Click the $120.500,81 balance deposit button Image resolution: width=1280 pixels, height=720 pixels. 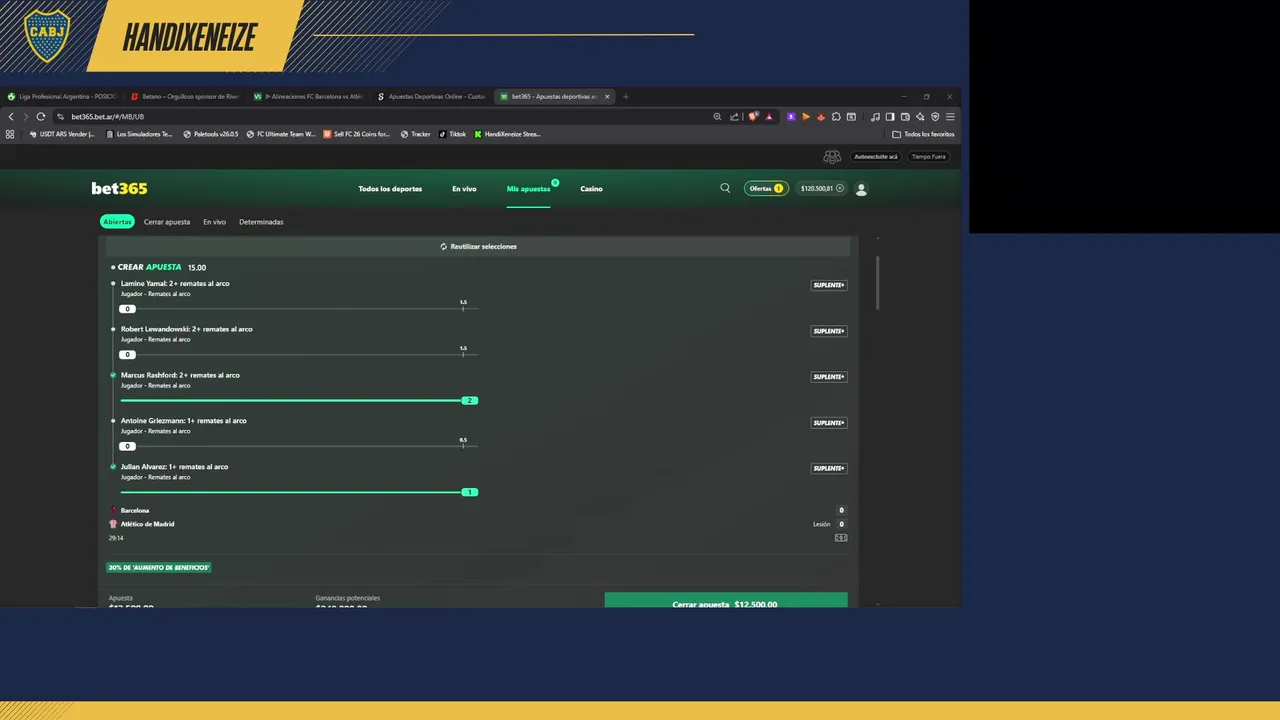pyautogui.click(x=822, y=188)
